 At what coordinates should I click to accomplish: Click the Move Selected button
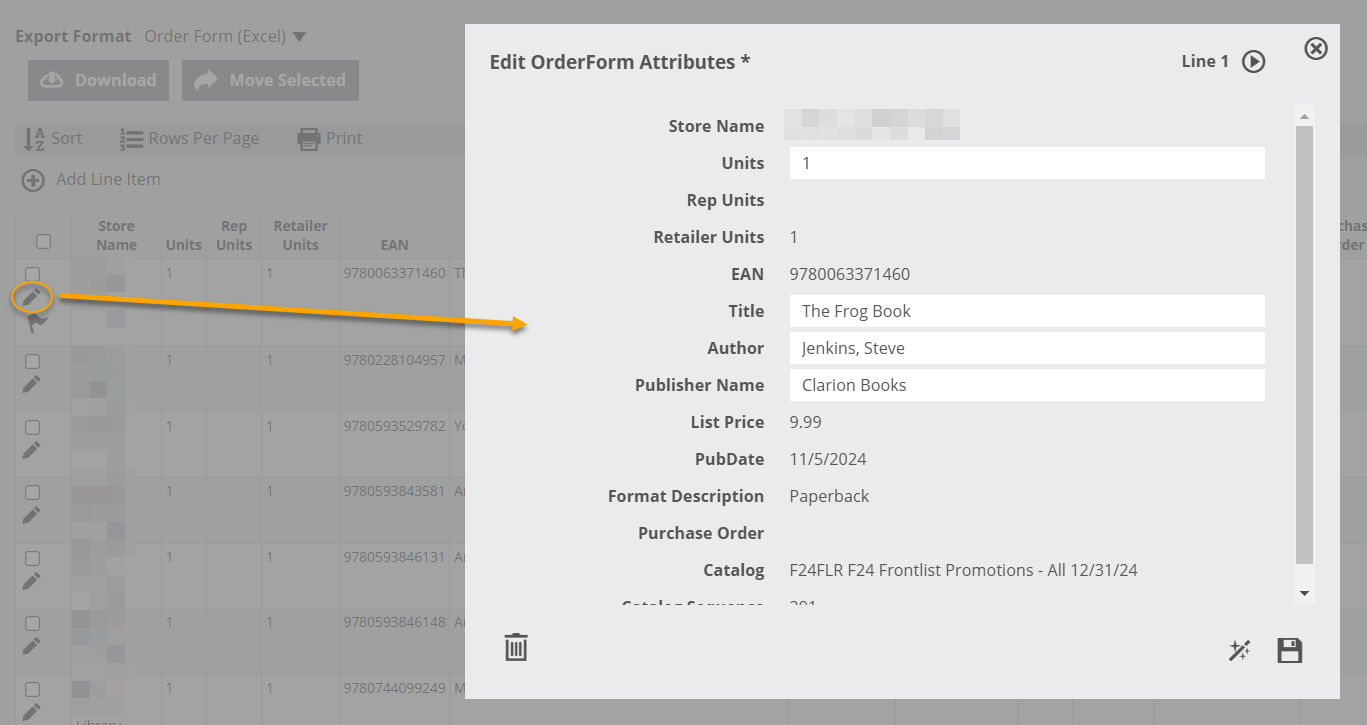pos(270,81)
